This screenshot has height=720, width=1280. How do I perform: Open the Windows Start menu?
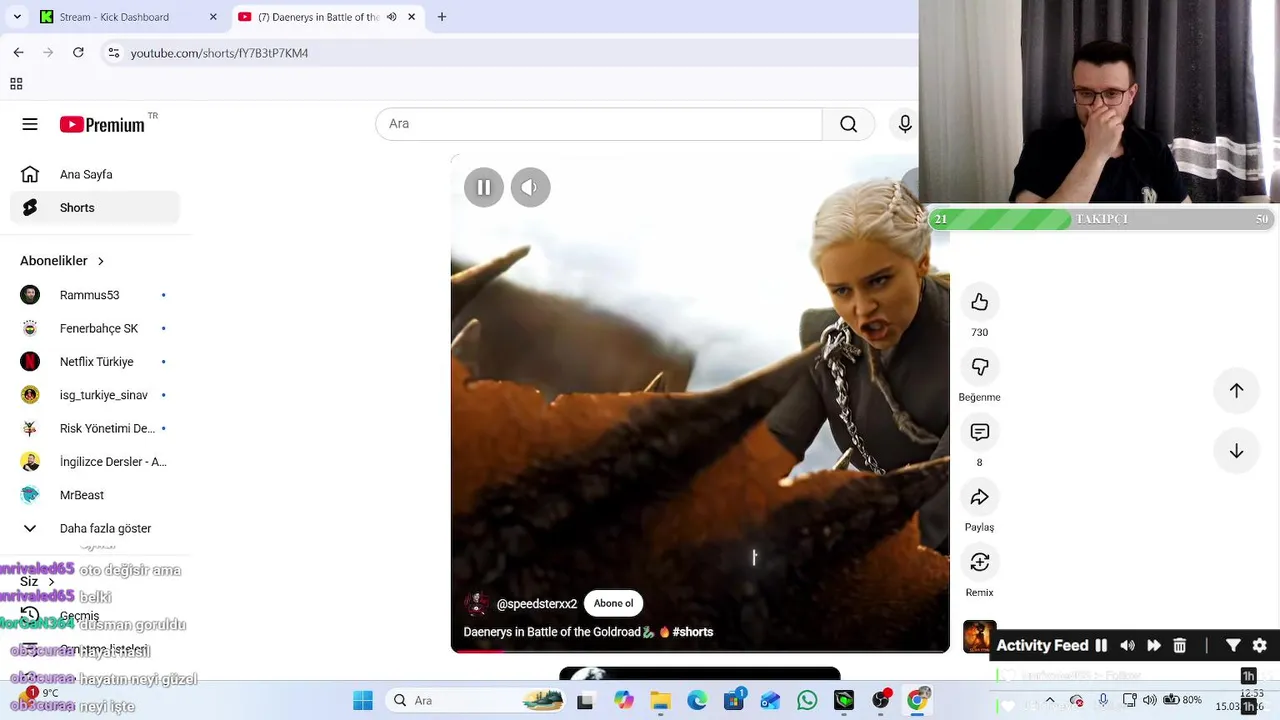363,700
